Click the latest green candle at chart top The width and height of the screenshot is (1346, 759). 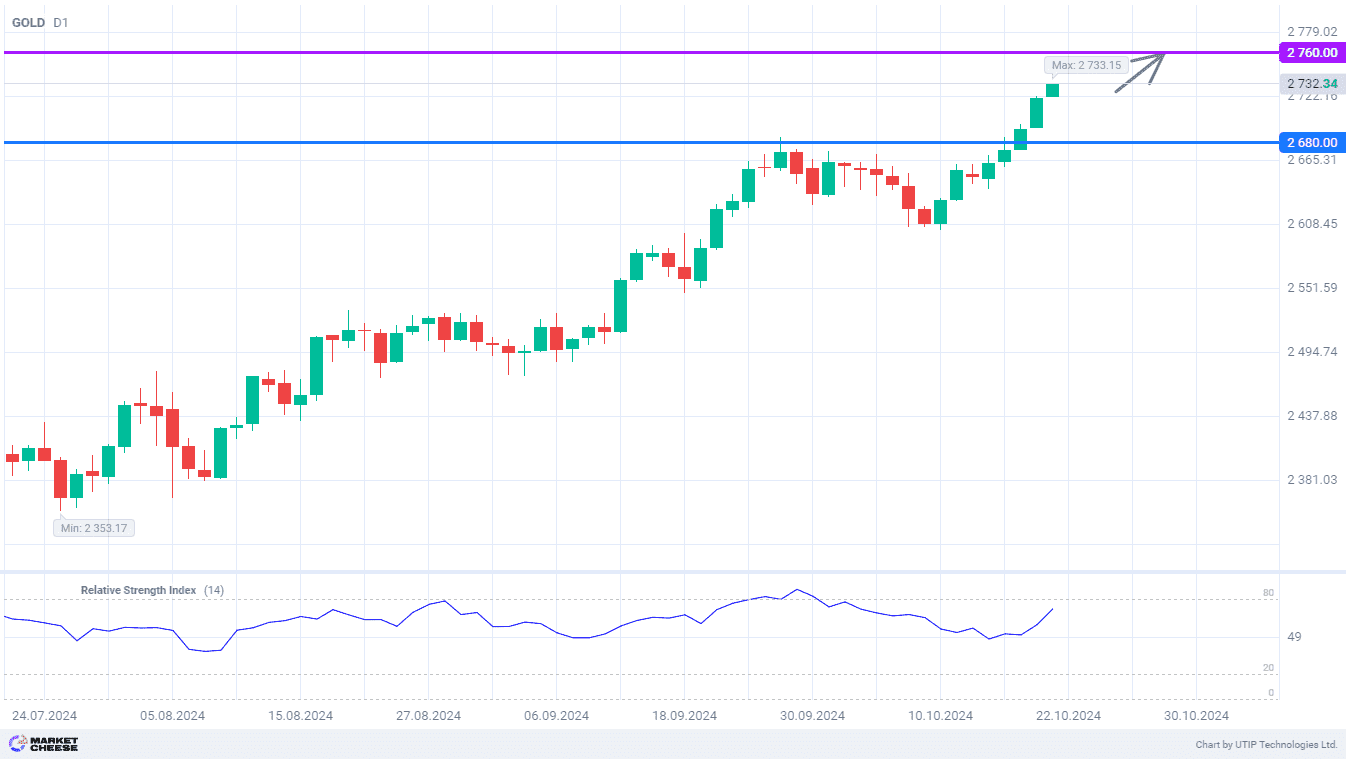[x=1052, y=90]
